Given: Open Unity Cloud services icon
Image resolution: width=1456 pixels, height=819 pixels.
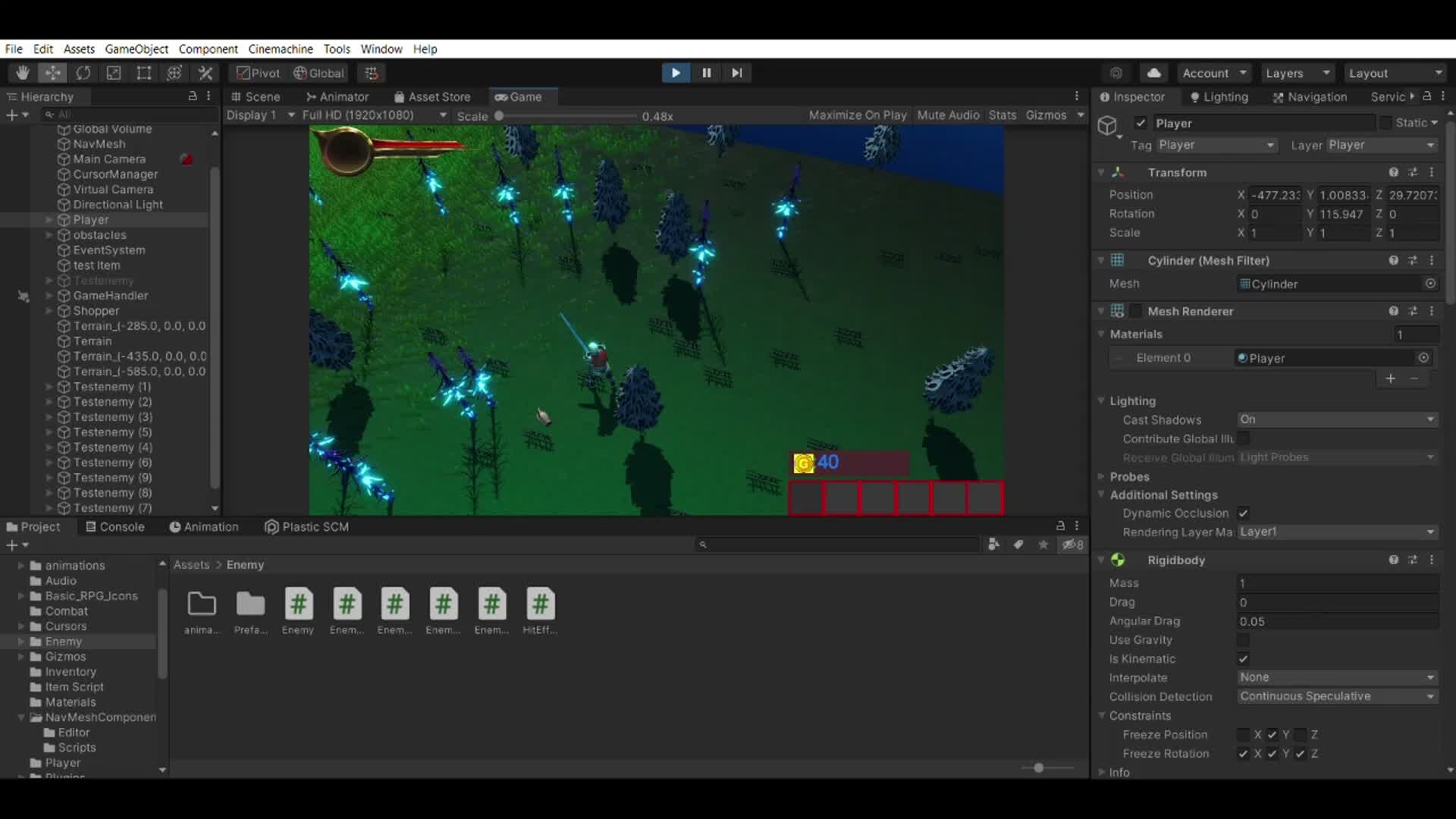Looking at the screenshot, I should (1153, 72).
